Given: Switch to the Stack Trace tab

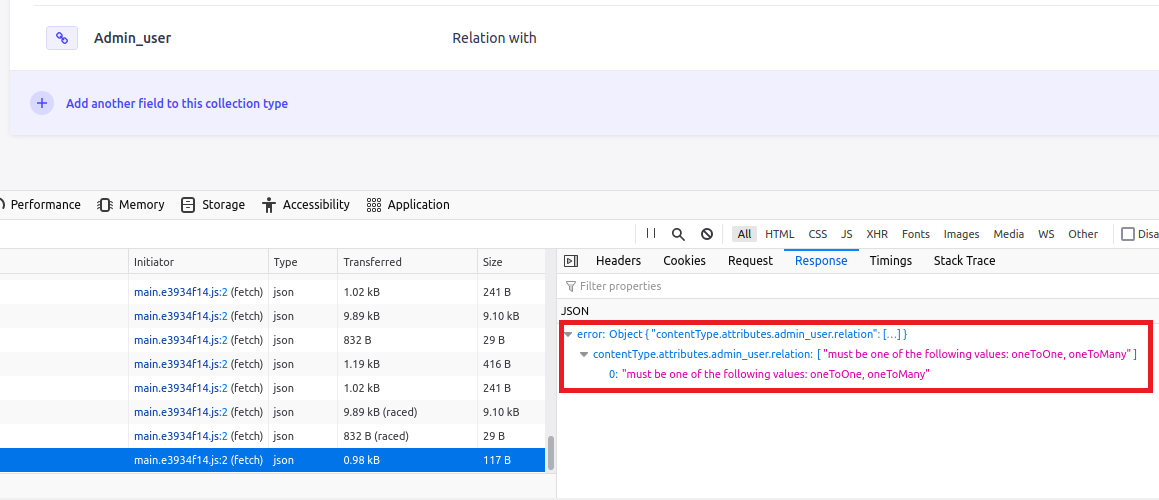Looking at the screenshot, I should [965, 260].
